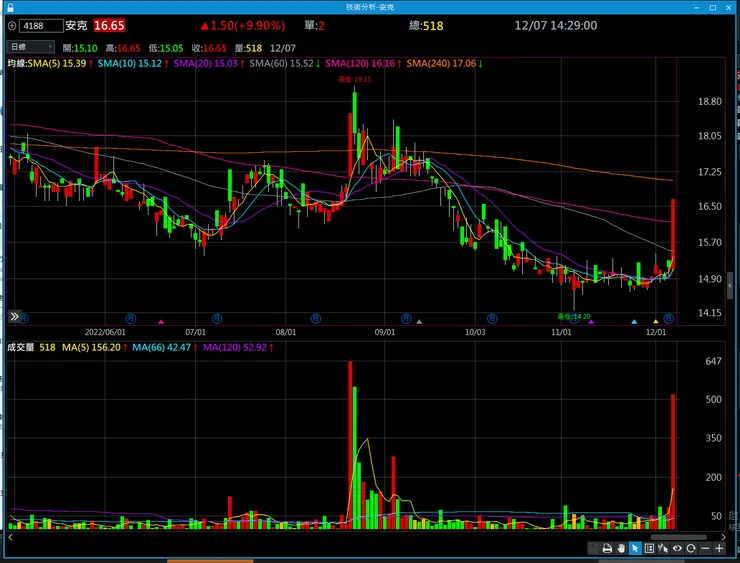
Task: Click the print icon in bottom toolbar
Action: tap(607, 548)
